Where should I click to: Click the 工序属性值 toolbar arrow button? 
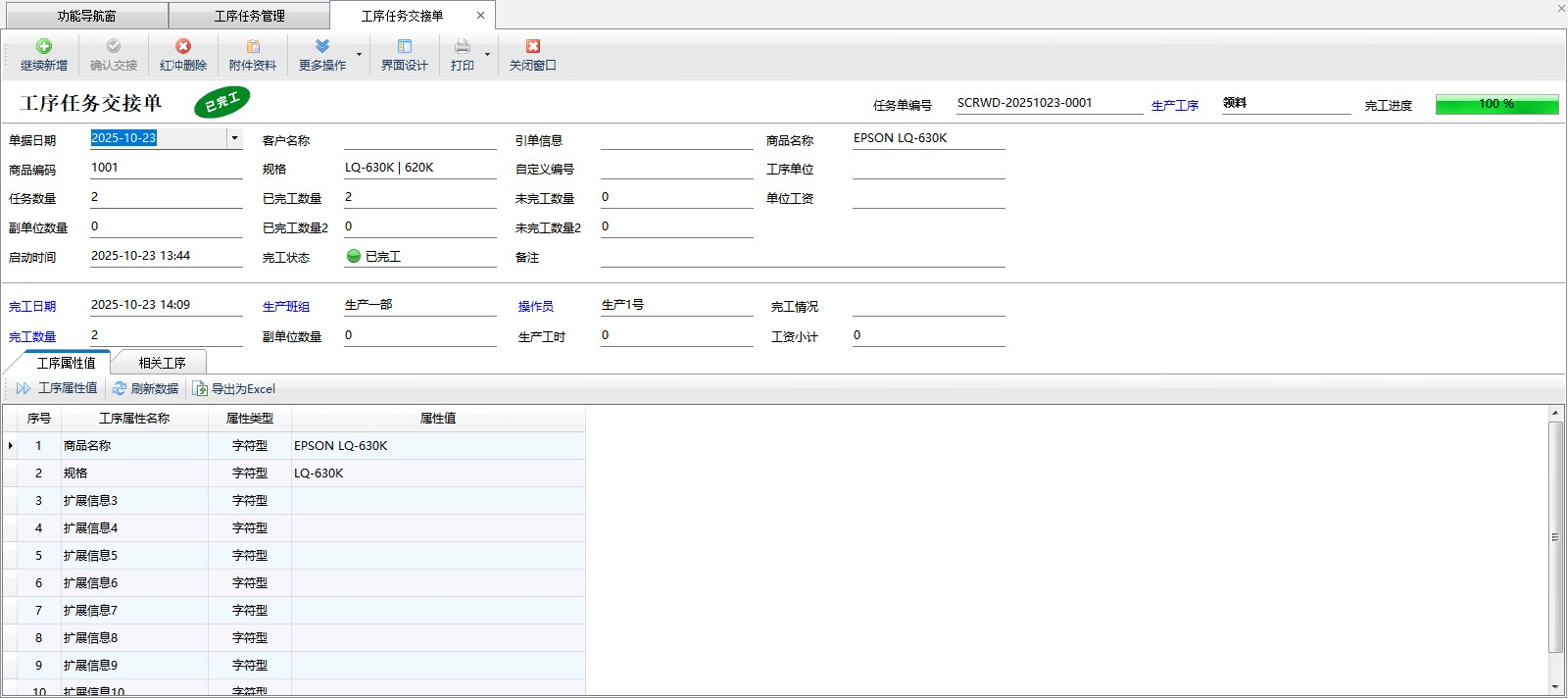[24, 389]
